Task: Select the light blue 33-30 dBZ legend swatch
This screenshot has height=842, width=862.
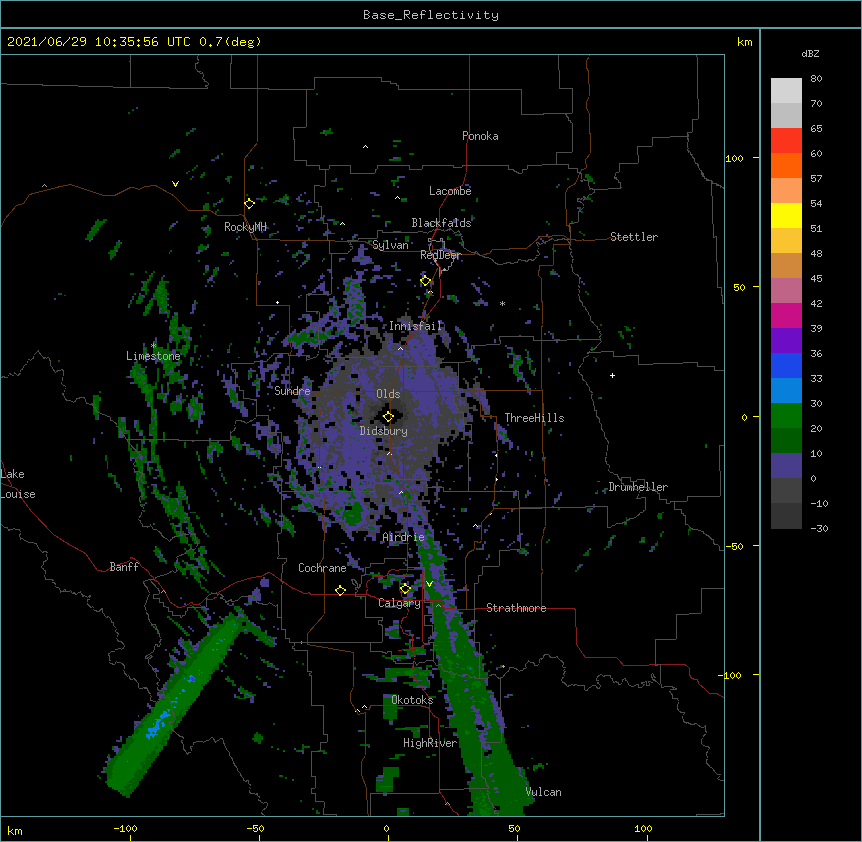Action: (x=786, y=390)
